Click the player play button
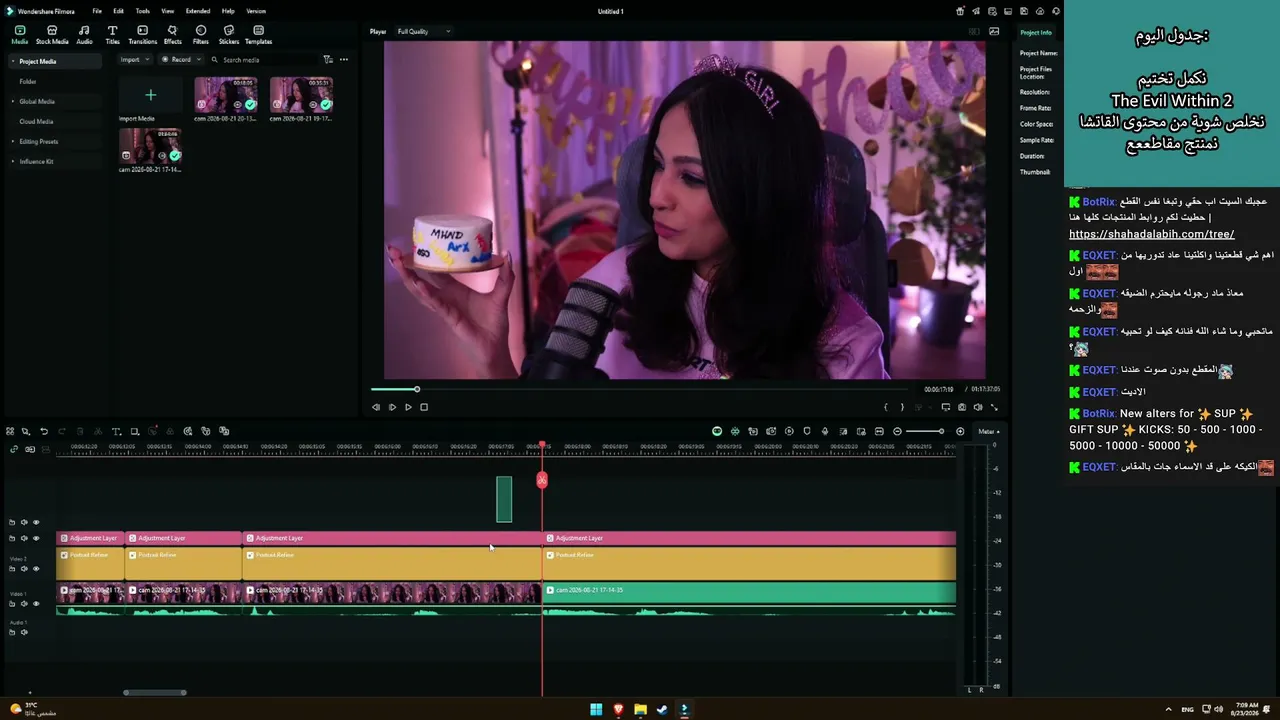This screenshot has height=720, width=1280. 408,407
